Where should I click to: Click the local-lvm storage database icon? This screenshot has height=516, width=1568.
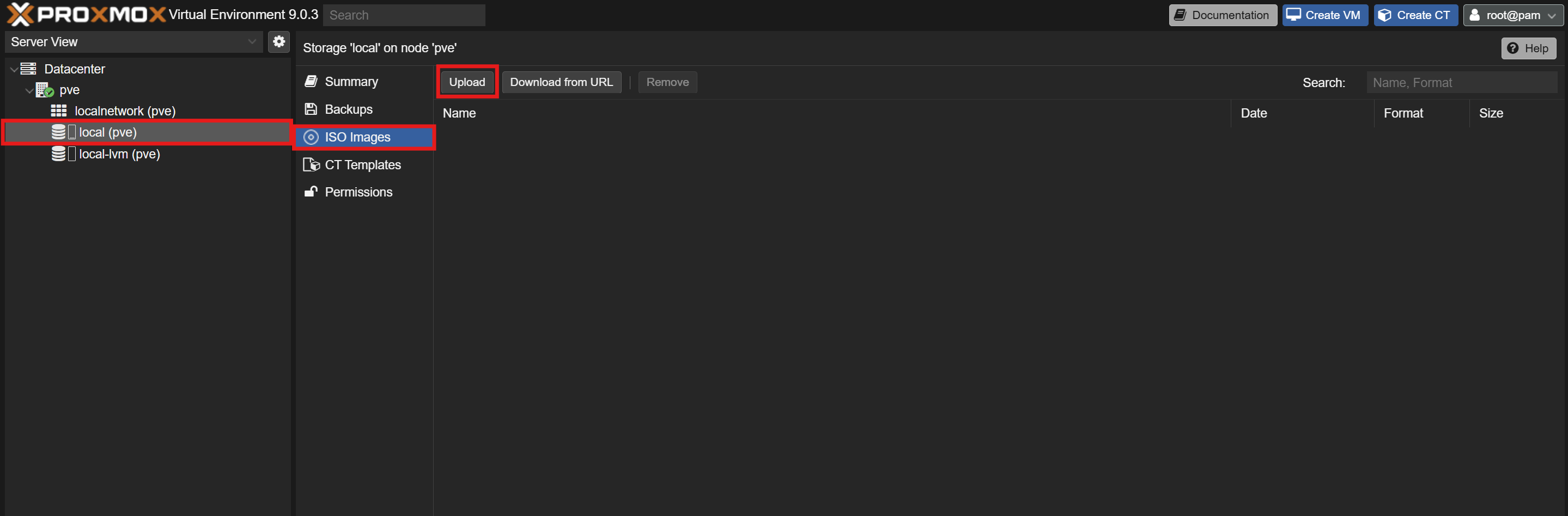[58, 154]
